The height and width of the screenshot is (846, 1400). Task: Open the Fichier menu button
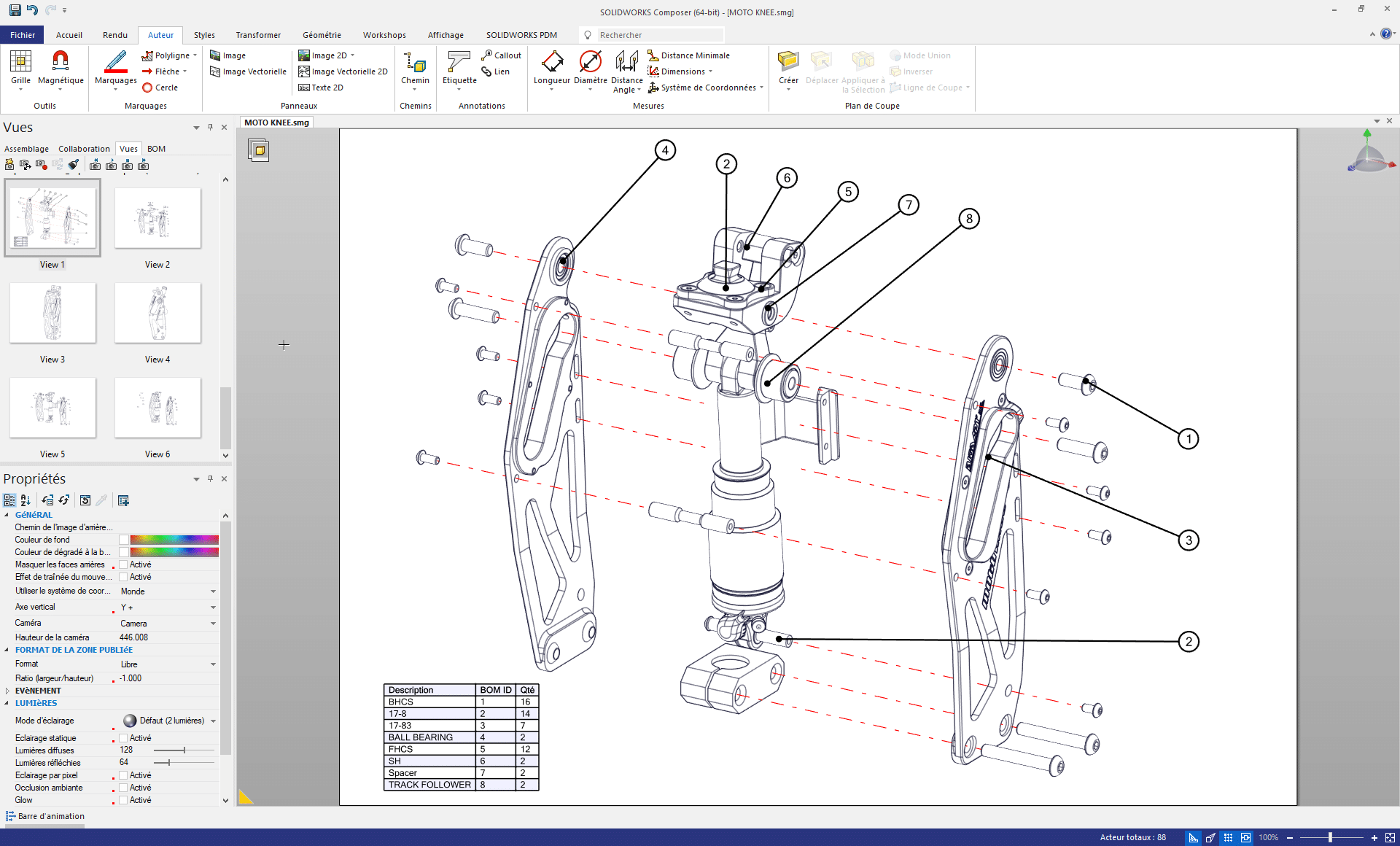click(x=23, y=35)
